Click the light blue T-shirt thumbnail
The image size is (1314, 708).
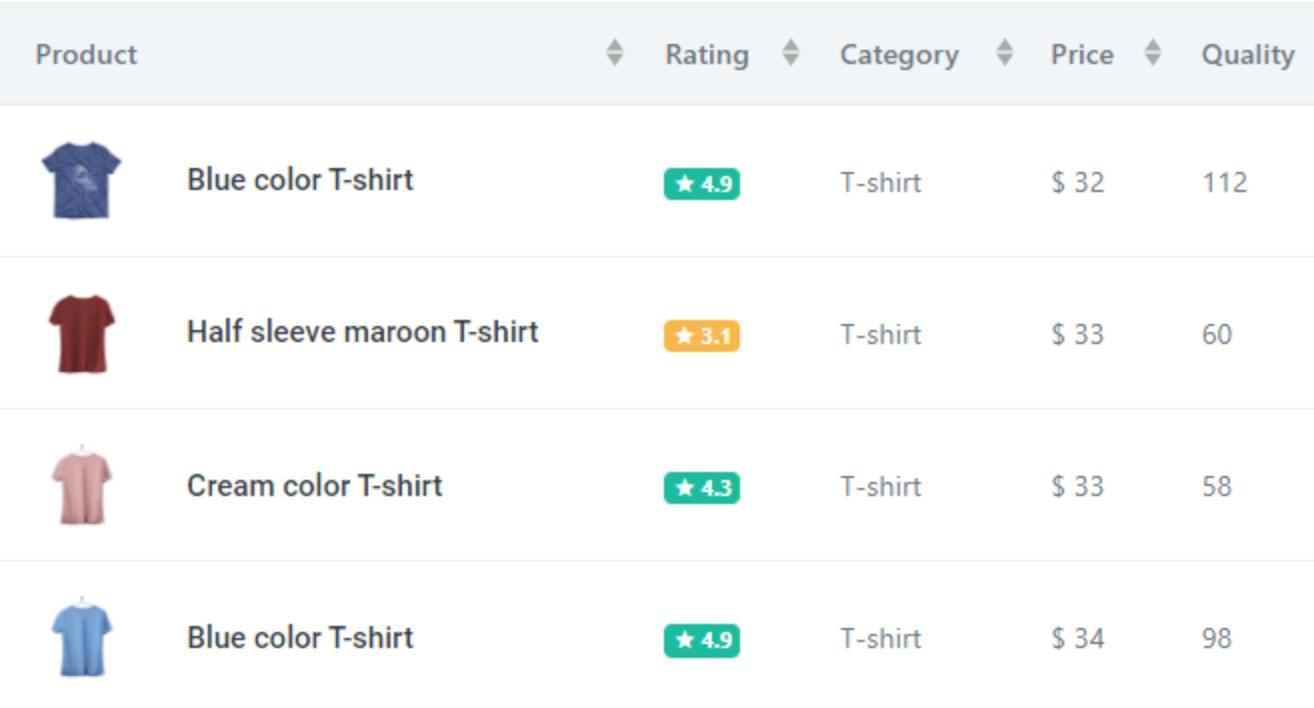click(81, 638)
